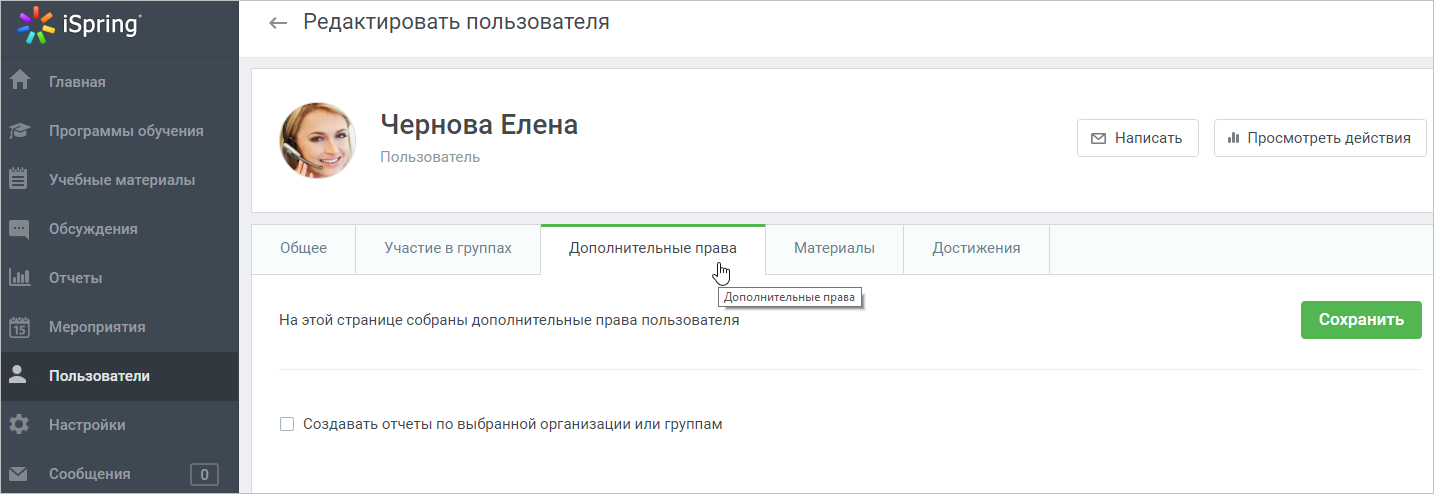The width and height of the screenshot is (1434, 494).
Task: Select Пользователи in the sidebar
Action: tap(119, 376)
